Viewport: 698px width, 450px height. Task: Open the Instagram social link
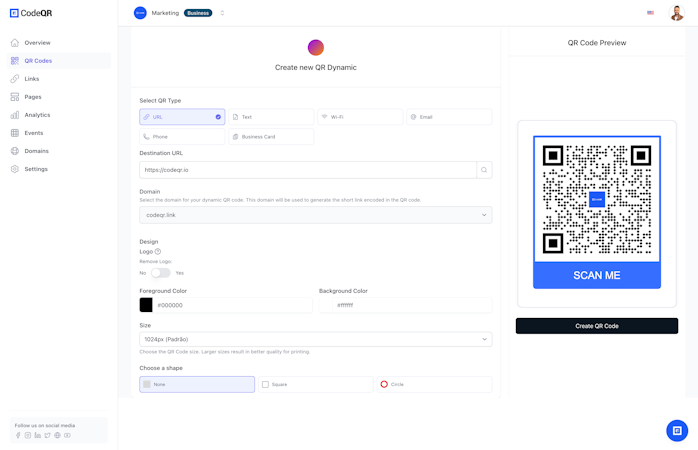coord(28,435)
